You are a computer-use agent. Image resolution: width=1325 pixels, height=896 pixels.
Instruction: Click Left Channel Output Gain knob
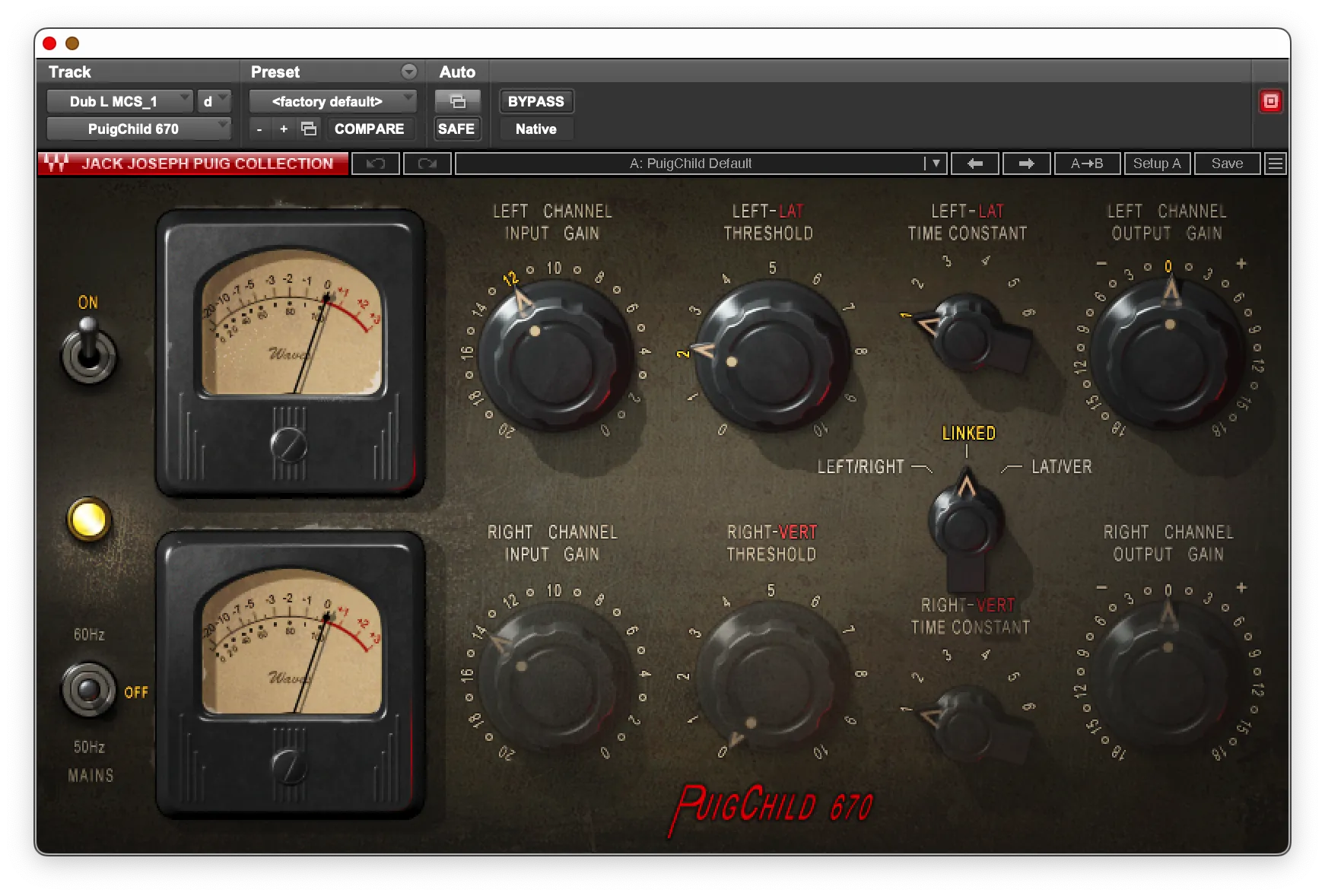pyautogui.click(x=1168, y=354)
